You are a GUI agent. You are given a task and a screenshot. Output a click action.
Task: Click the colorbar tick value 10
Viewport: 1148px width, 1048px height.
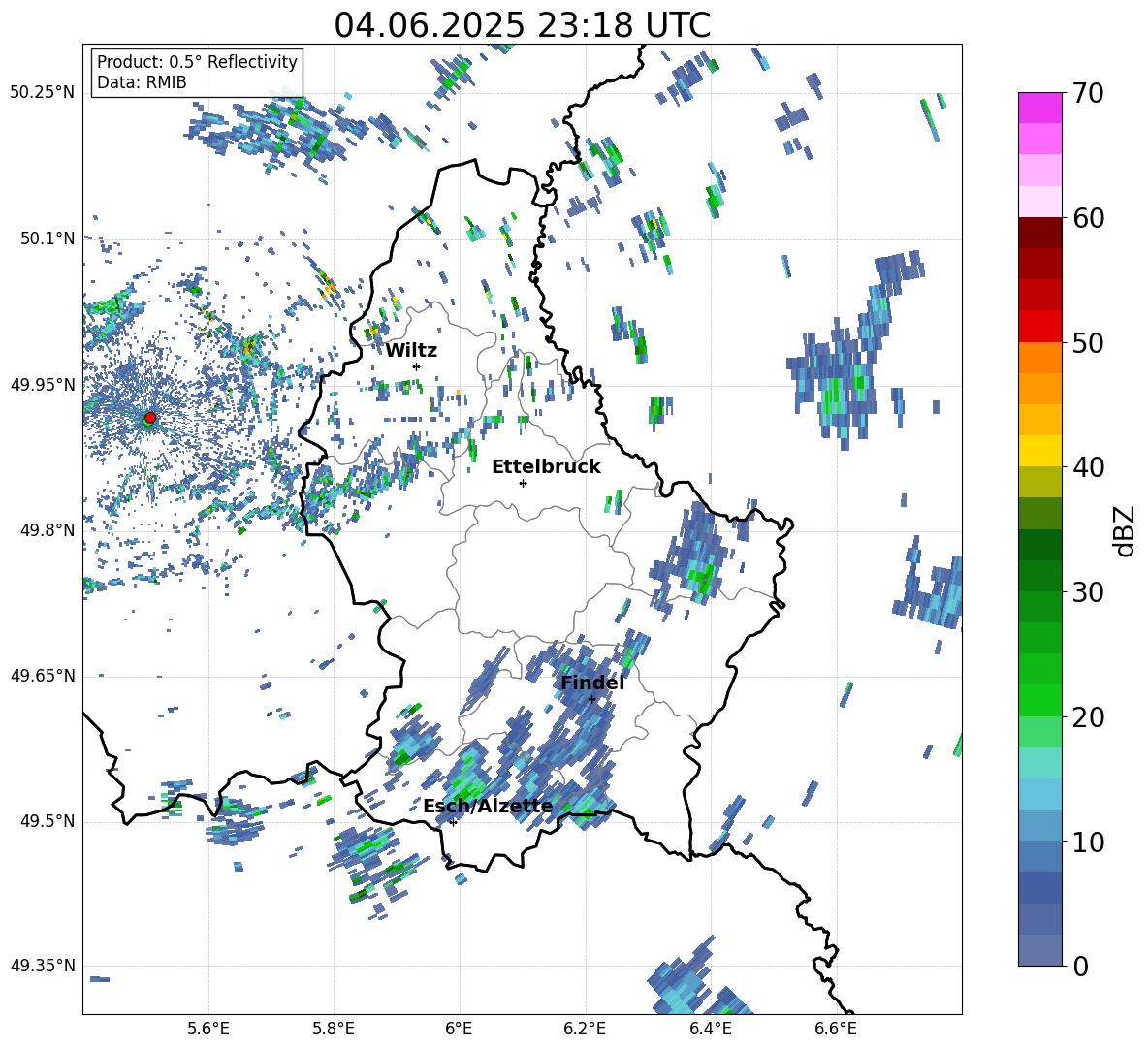(1088, 842)
